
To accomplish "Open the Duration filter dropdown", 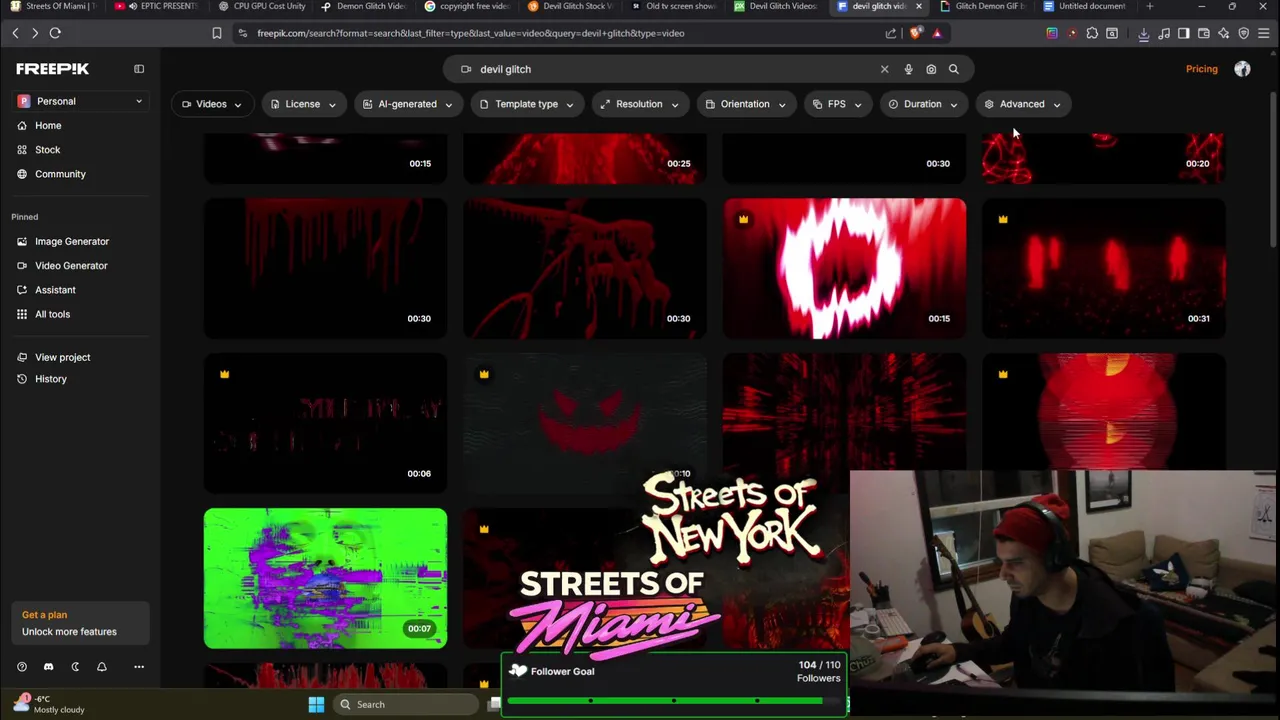I will pos(922,104).
